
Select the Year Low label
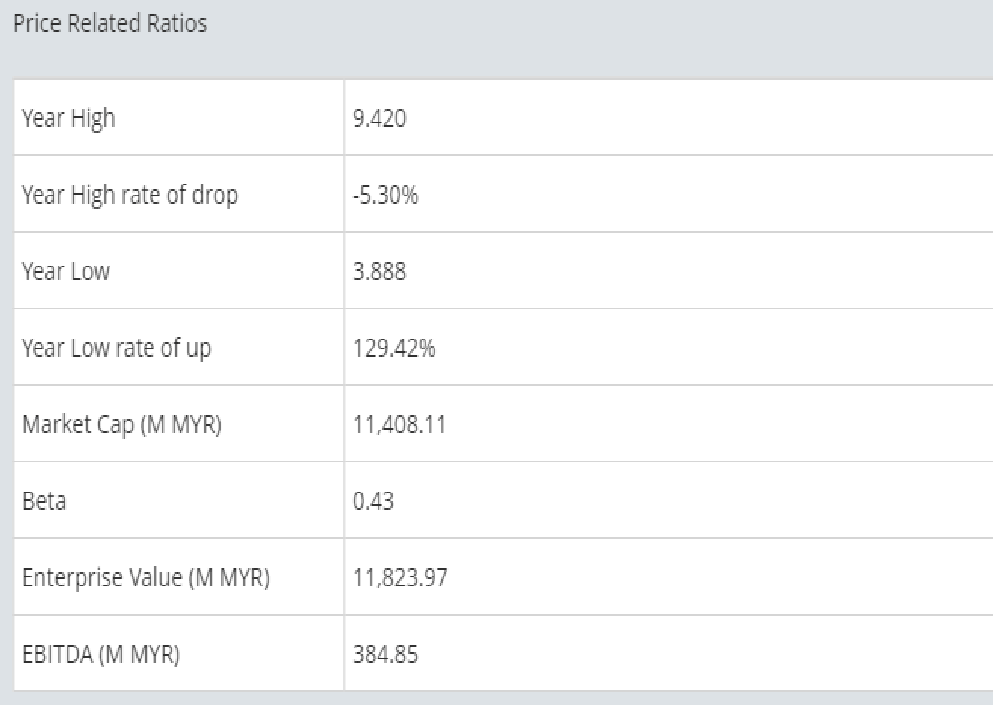(66, 272)
